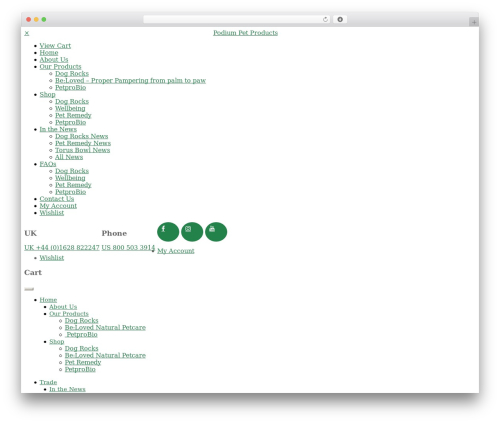Open Our Products in lower navigation
Screen dimensions: 500x423
coord(69,314)
